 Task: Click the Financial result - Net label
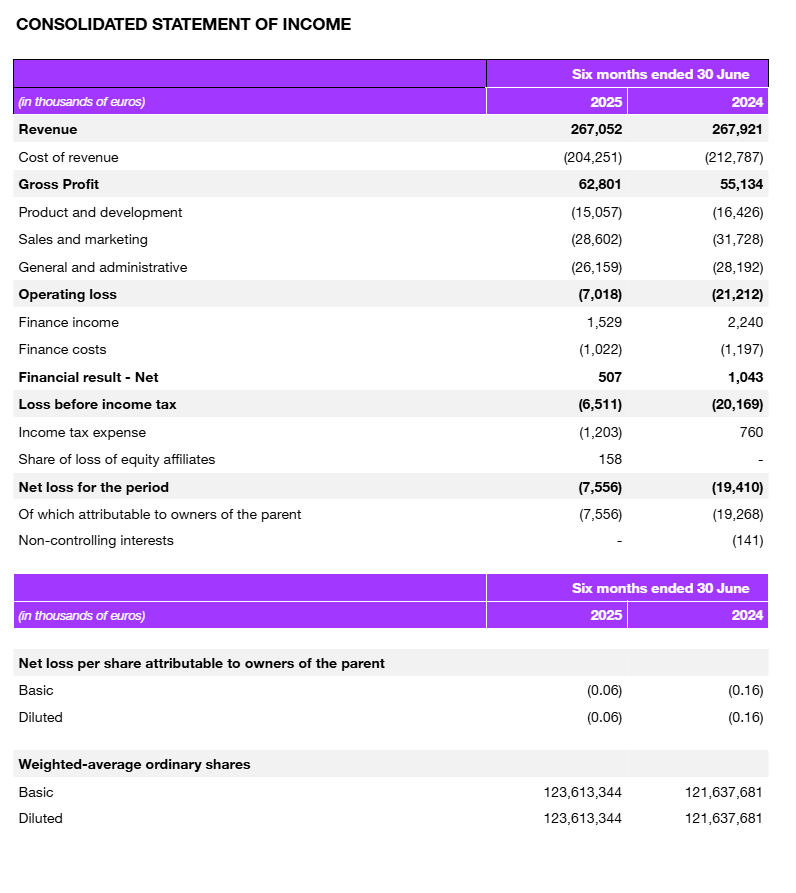88,377
